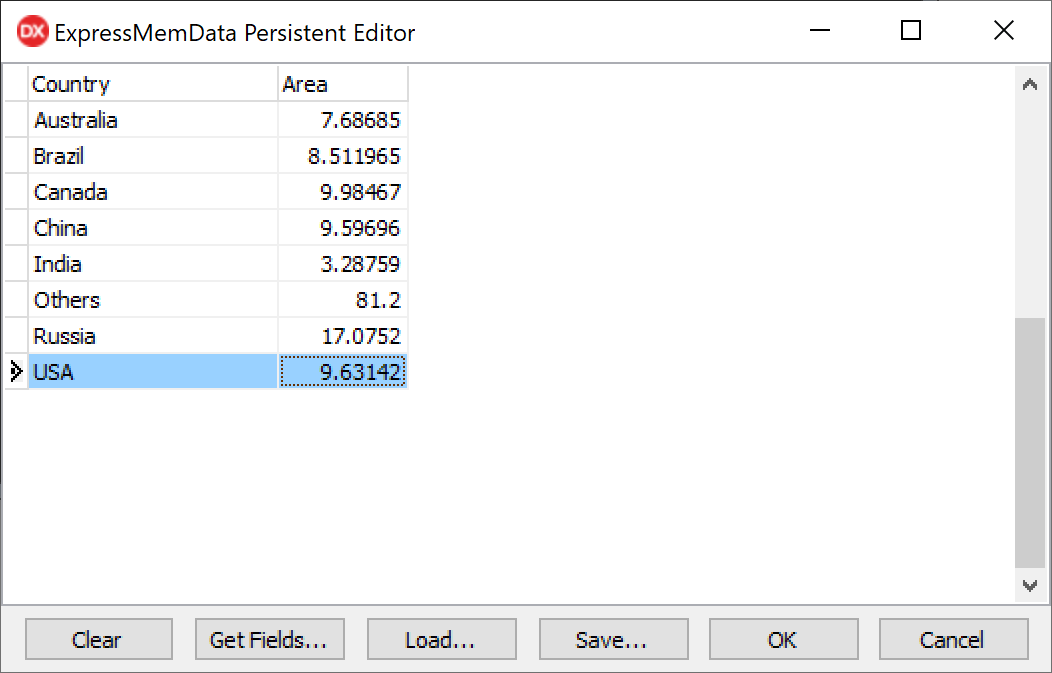The image size is (1052, 673).
Task: Click the Clear button
Action: click(x=98, y=640)
